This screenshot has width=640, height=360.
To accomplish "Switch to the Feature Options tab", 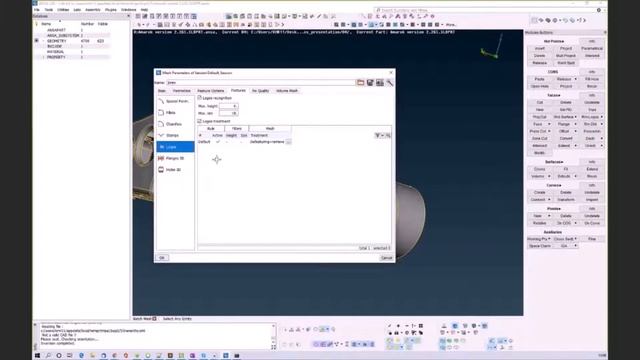I will point(211,91).
